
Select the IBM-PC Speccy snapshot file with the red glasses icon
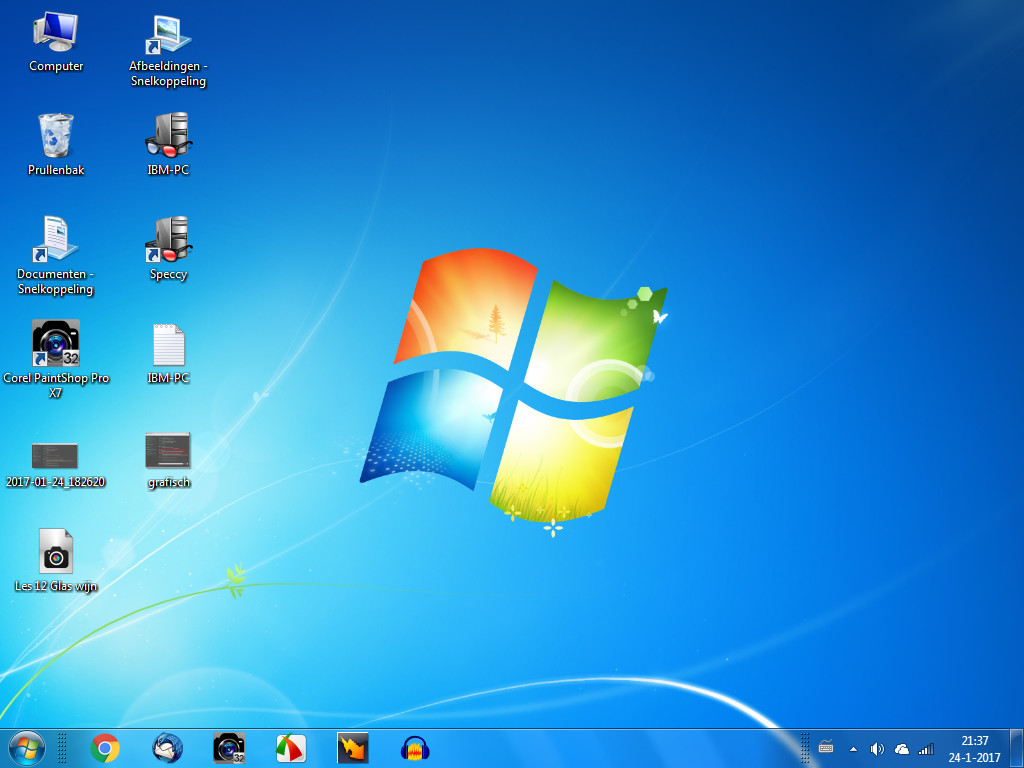click(x=168, y=145)
